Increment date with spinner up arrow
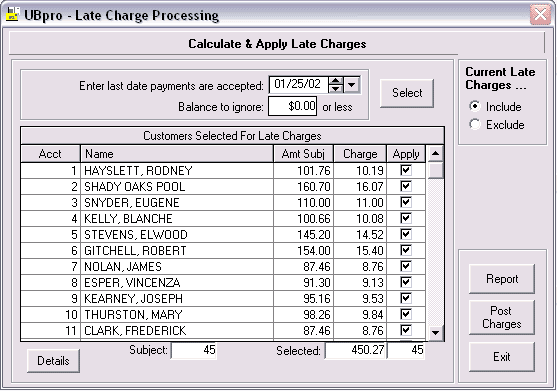Image resolution: width=557 pixels, height=391 pixels. point(336,81)
